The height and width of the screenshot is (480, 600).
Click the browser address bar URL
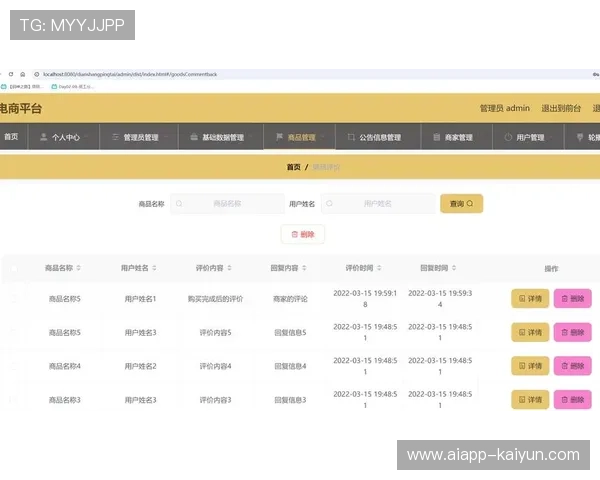(x=130, y=74)
